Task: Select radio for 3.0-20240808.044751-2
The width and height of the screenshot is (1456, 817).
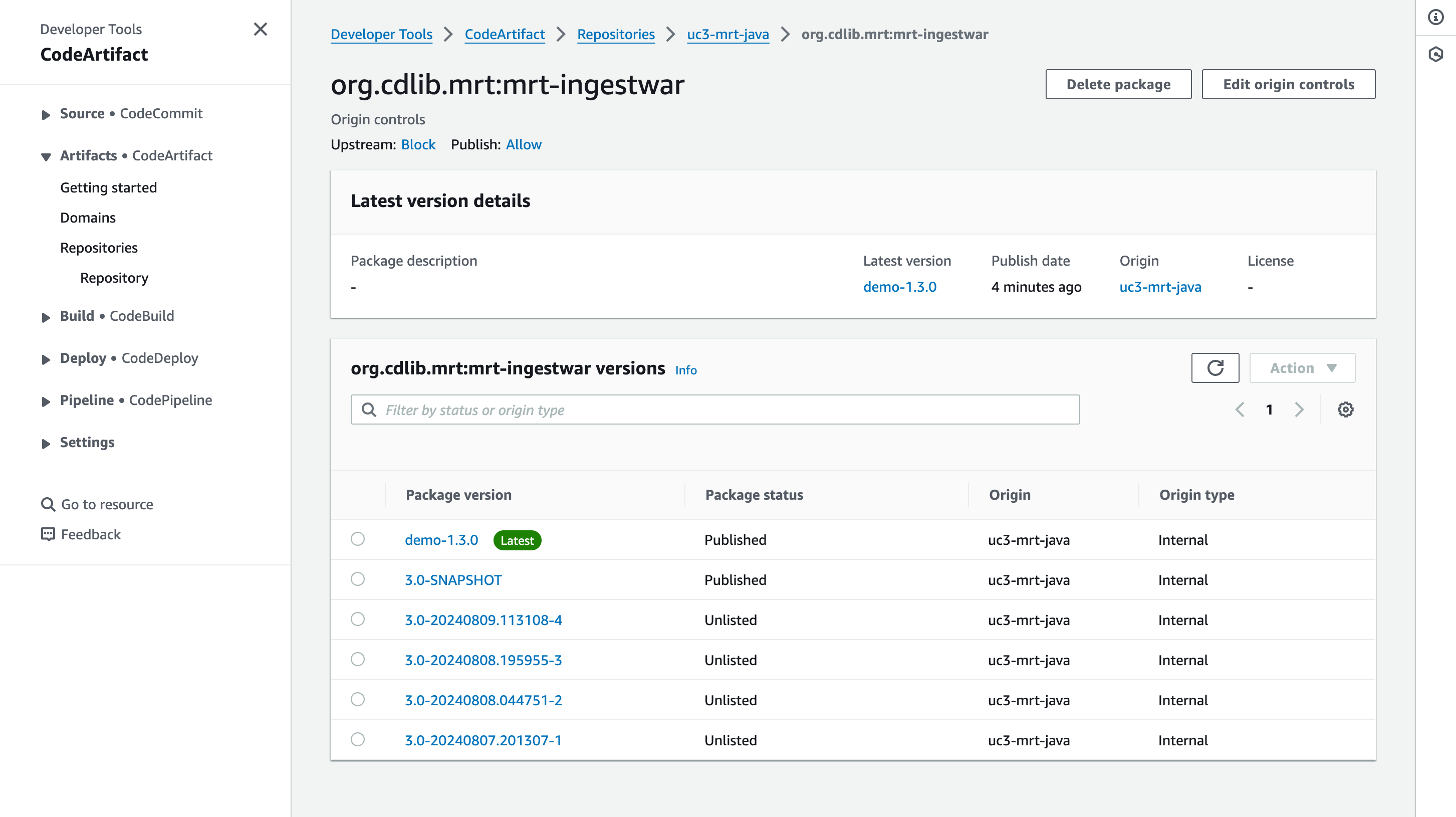Action: [x=358, y=699]
